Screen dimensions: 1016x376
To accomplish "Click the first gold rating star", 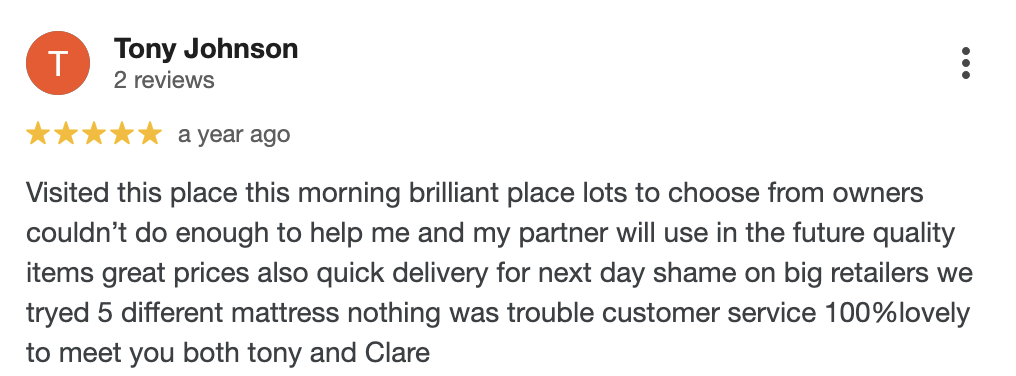I will click(38, 134).
